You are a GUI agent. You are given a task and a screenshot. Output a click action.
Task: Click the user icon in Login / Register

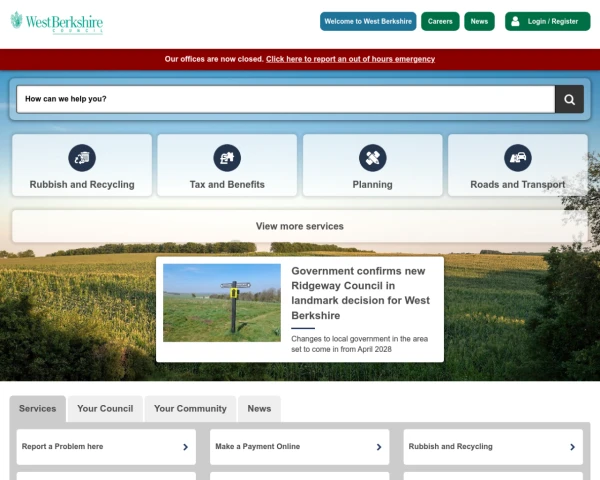[515, 21]
